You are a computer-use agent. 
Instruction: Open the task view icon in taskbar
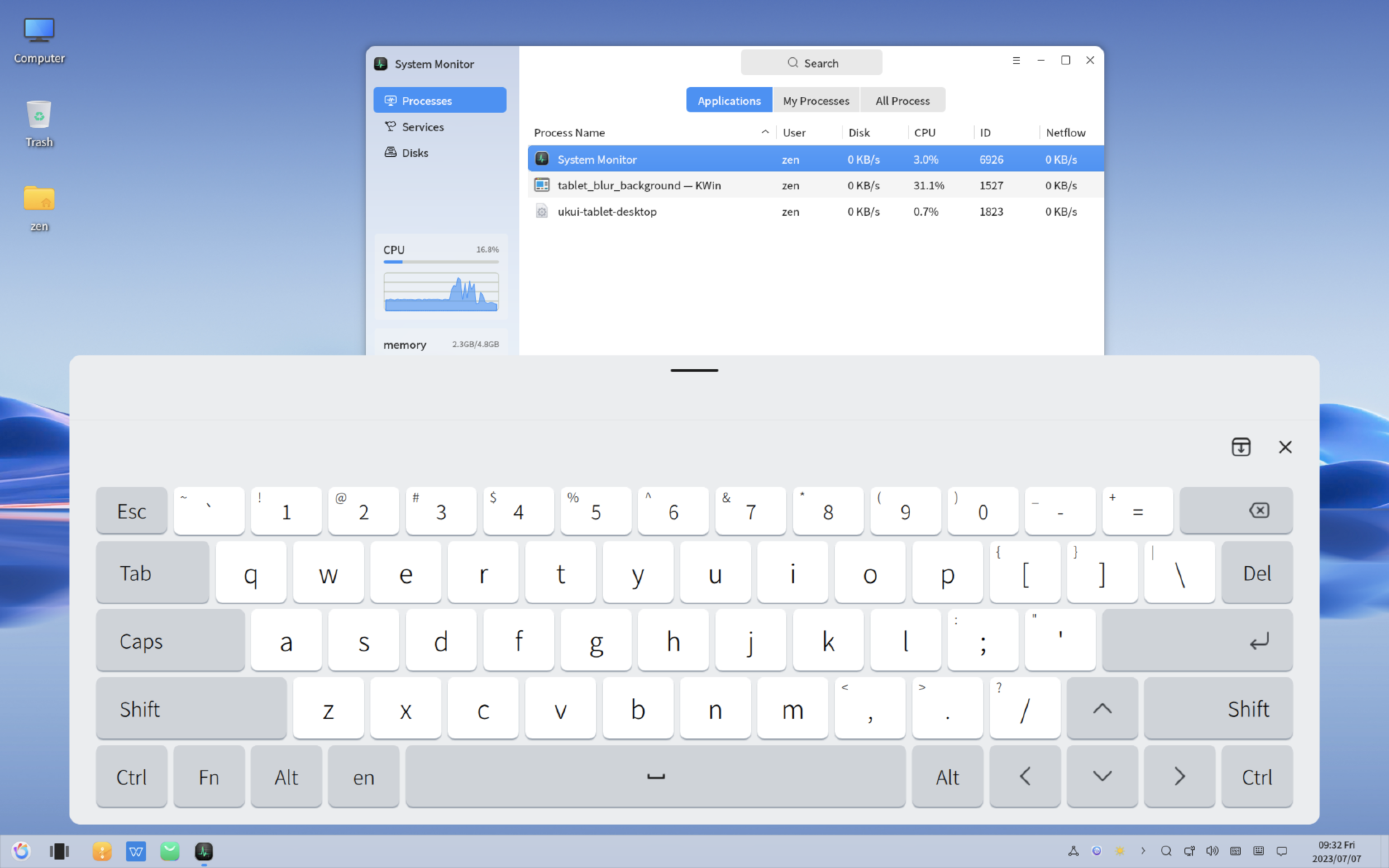(x=59, y=851)
